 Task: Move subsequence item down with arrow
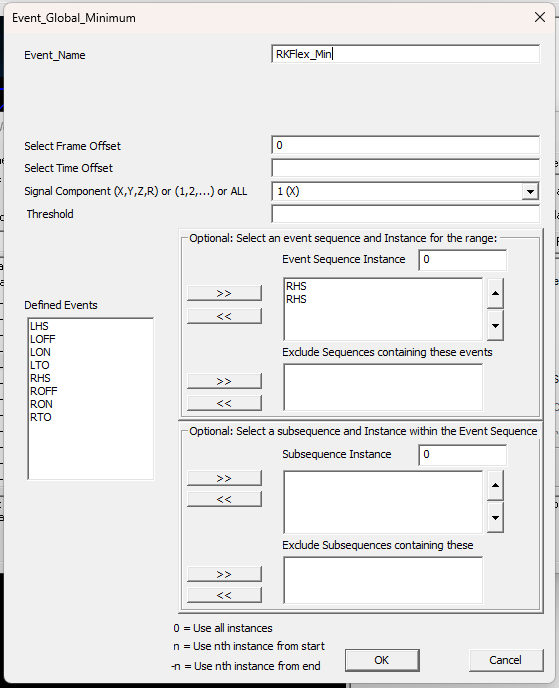pyautogui.click(x=495, y=518)
